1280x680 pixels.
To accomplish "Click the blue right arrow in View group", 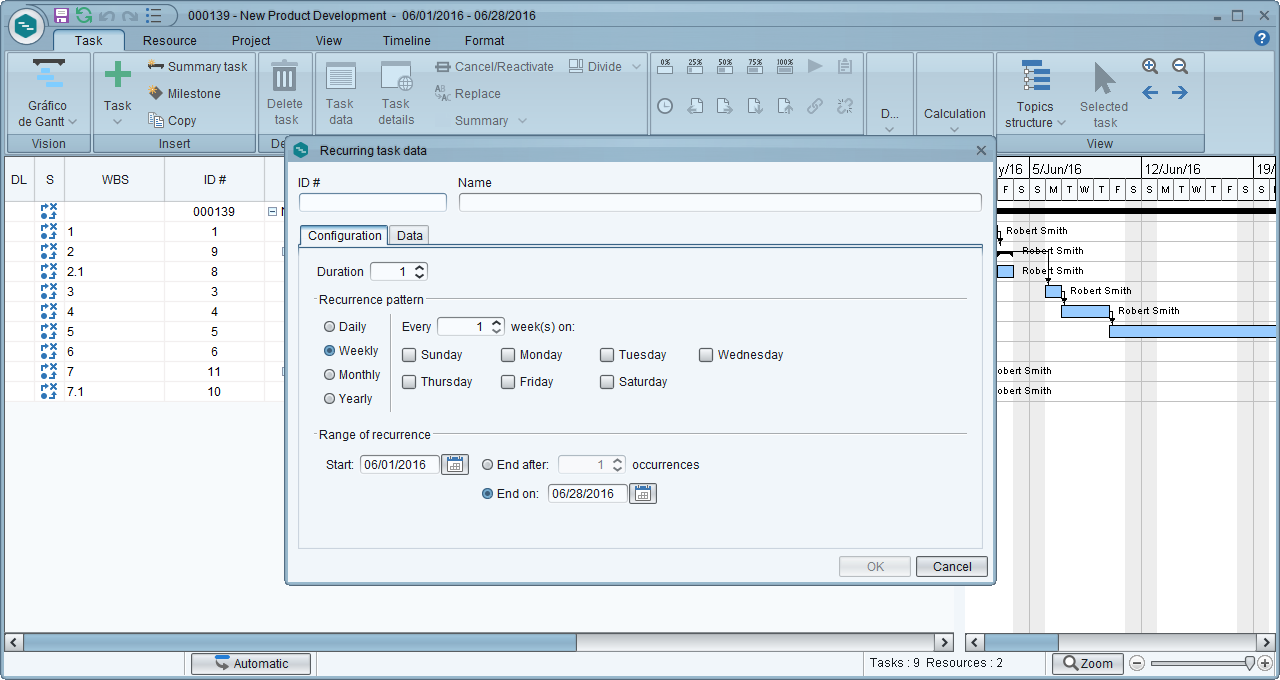I will coord(1180,93).
